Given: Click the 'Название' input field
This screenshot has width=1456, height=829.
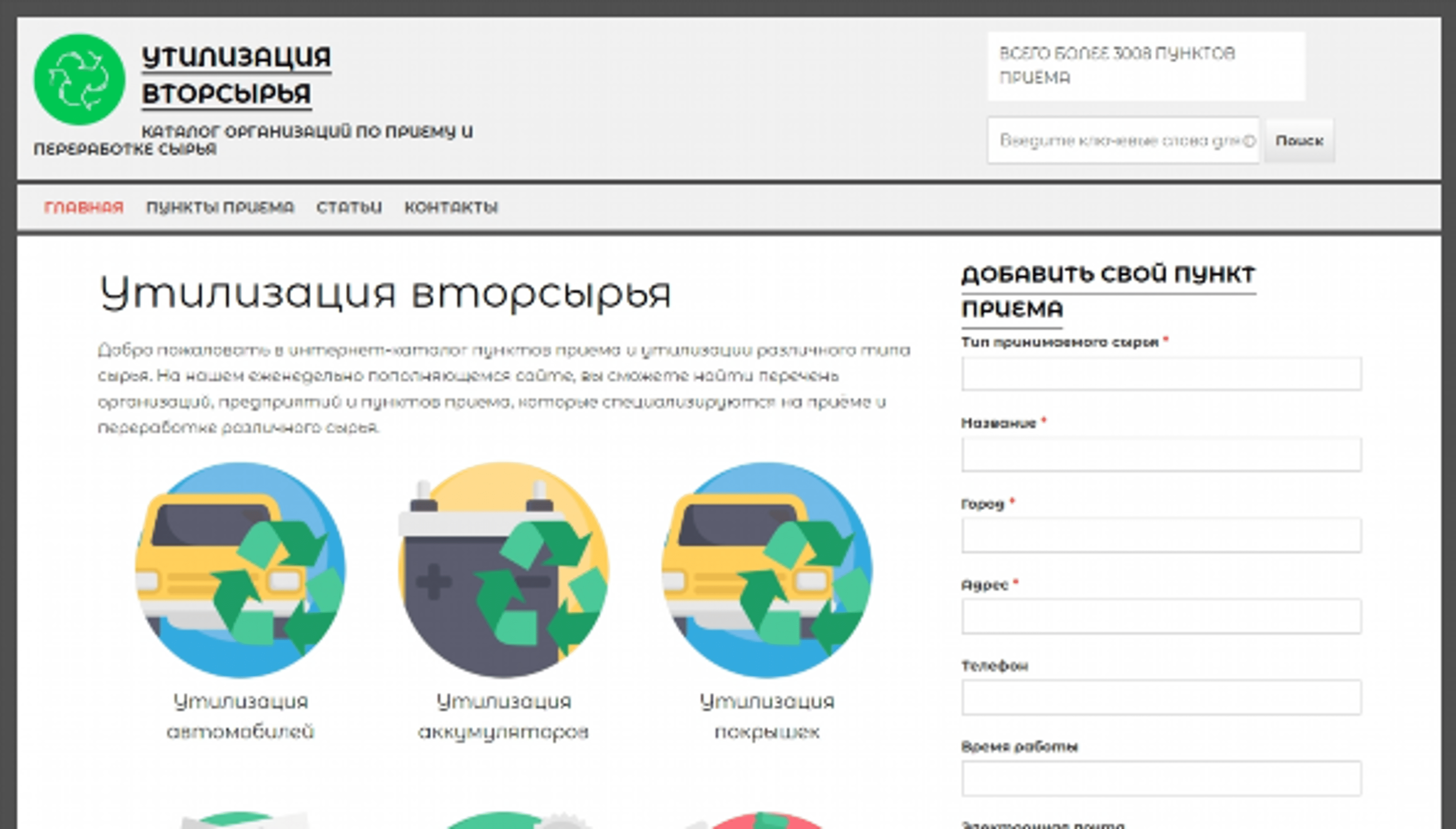Looking at the screenshot, I should point(1161,454).
